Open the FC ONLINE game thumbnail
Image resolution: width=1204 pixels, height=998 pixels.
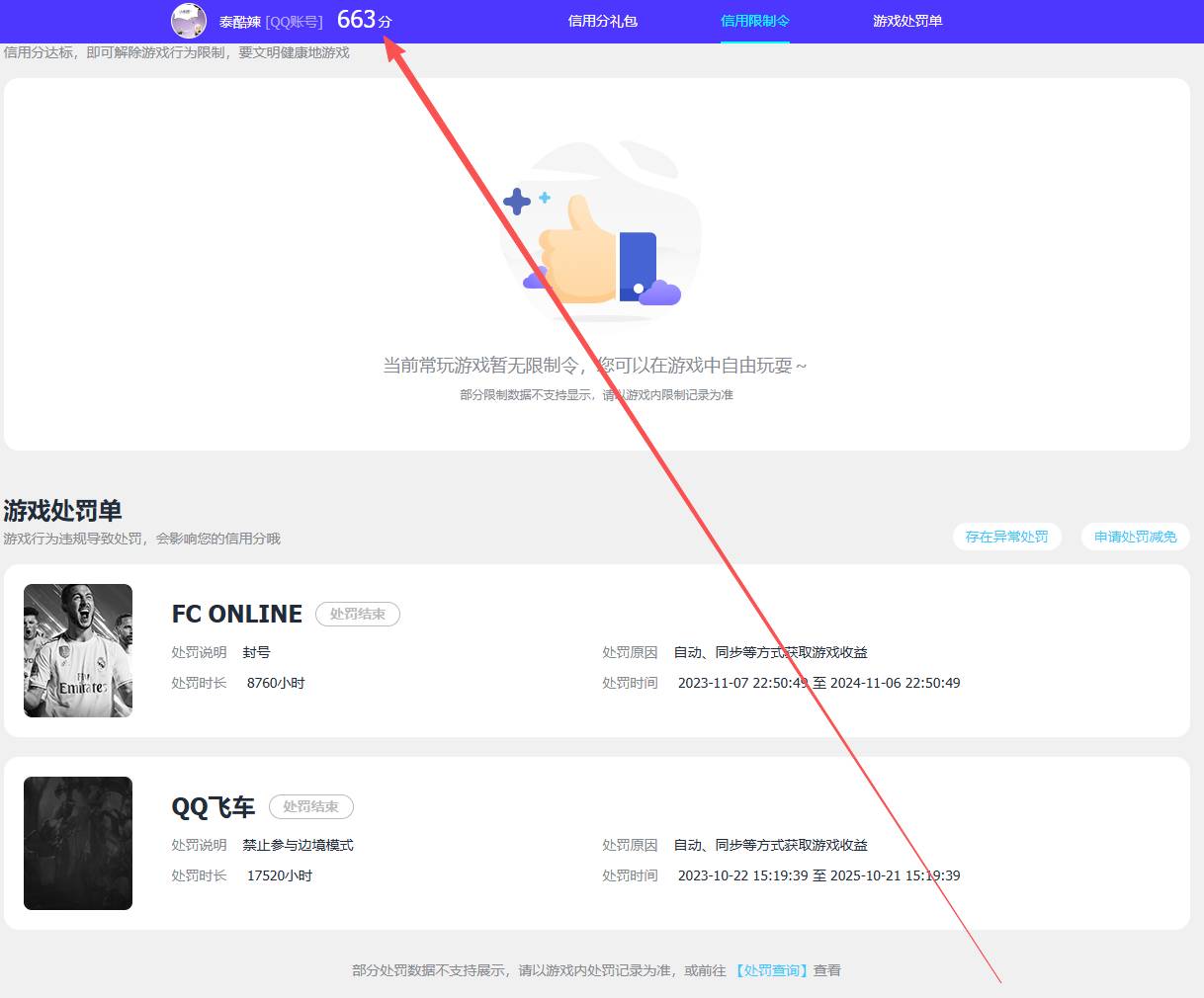[x=78, y=650]
